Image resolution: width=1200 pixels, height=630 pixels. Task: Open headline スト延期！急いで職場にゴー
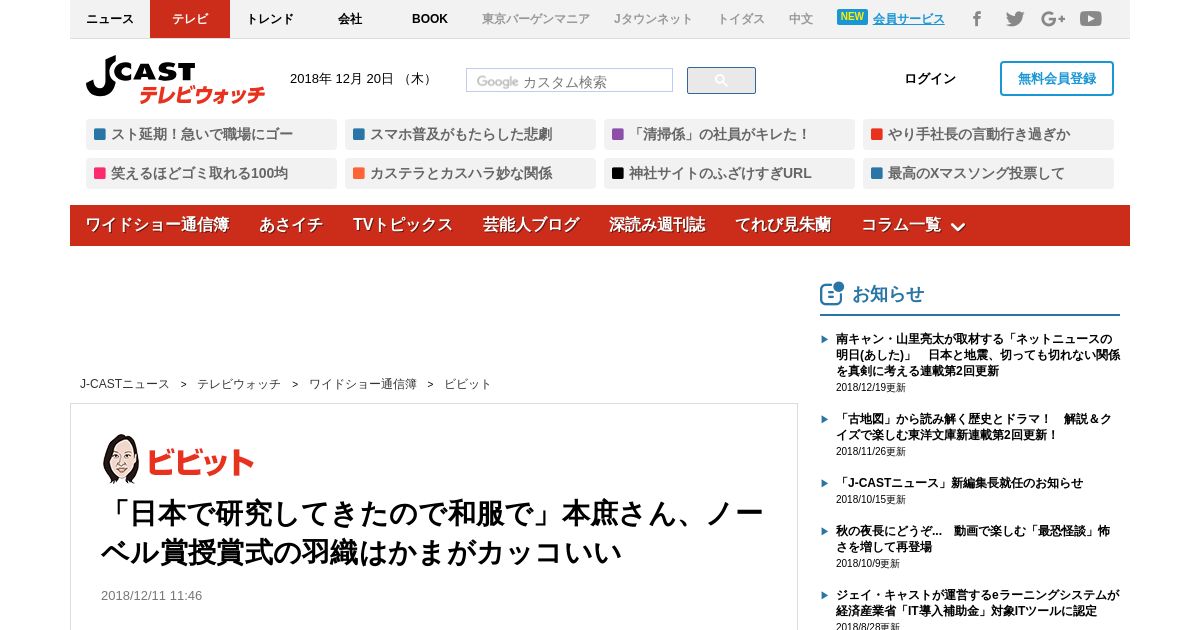pos(211,134)
